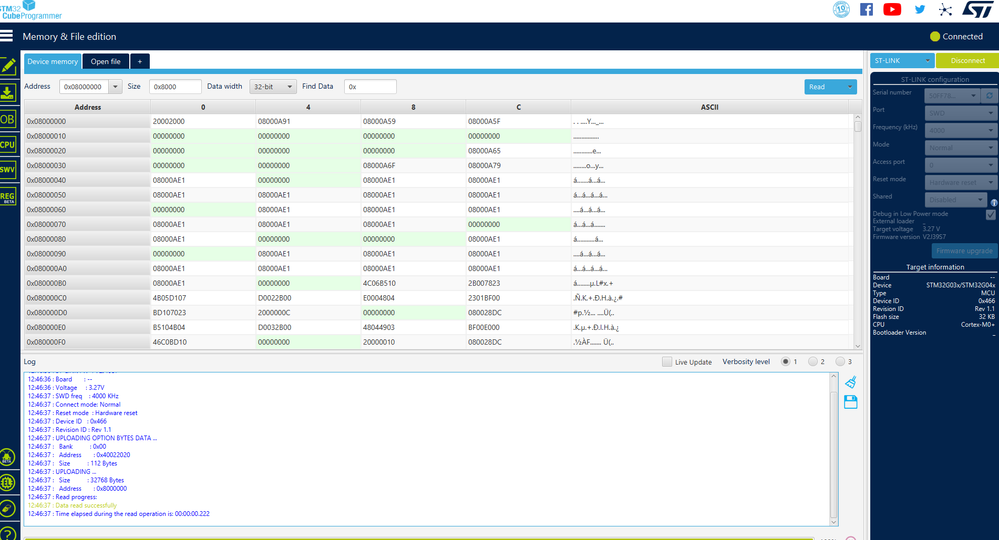The width and height of the screenshot is (999, 540).
Task: Click the Read button
Action: coord(823,87)
